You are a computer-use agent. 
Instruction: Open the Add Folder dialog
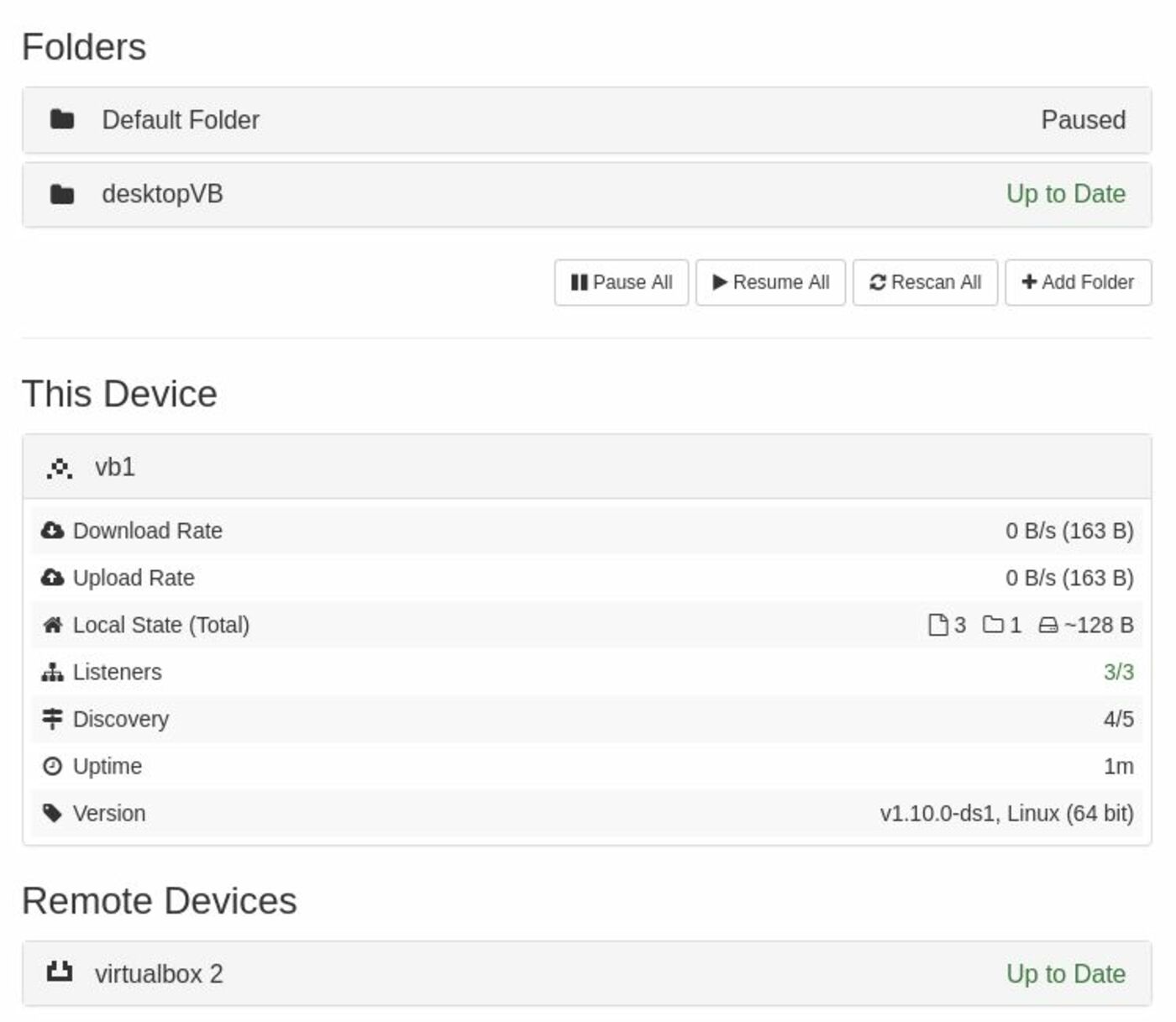1078,283
